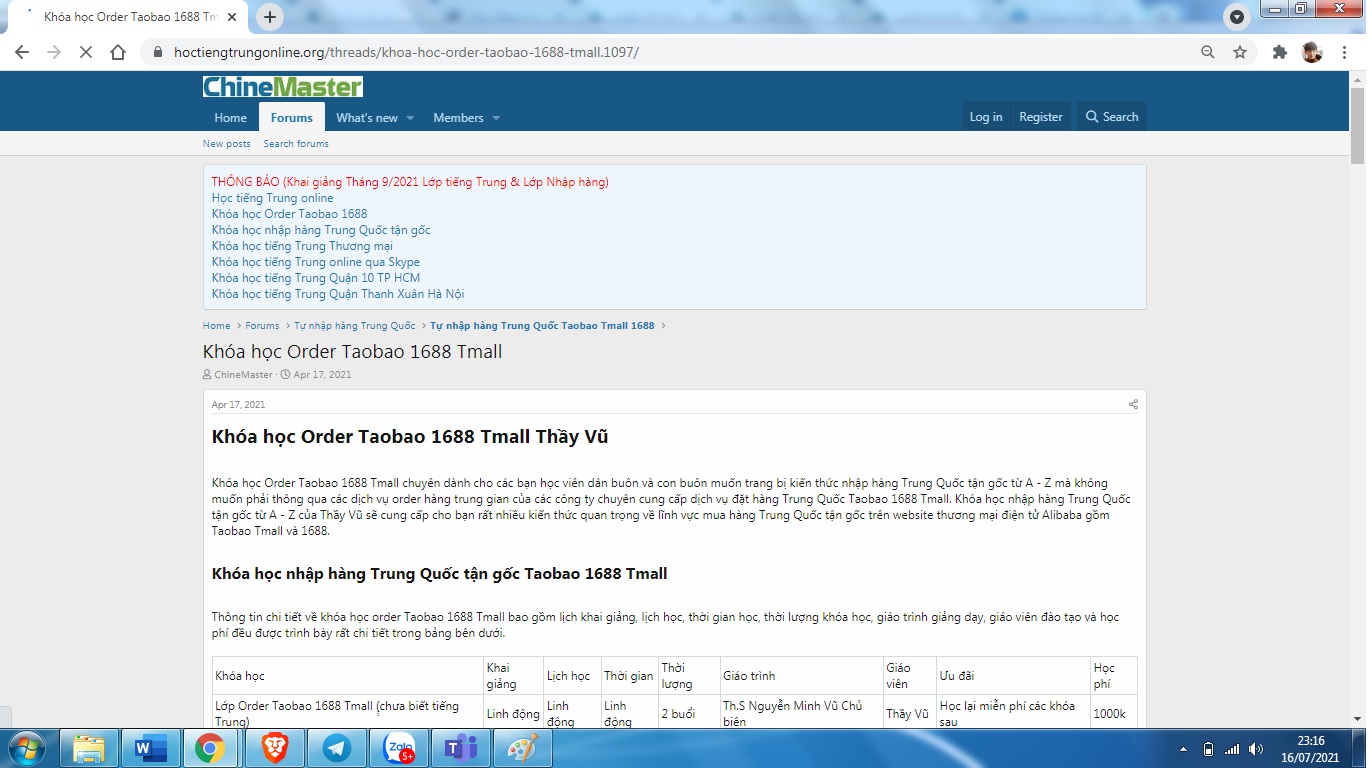
Task: Open the Extensions puzzle icon
Action: (x=1280, y=52)
